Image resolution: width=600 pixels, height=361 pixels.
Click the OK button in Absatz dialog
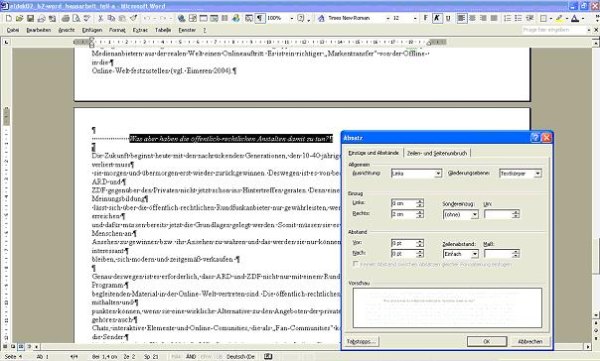tap(487, 341)
